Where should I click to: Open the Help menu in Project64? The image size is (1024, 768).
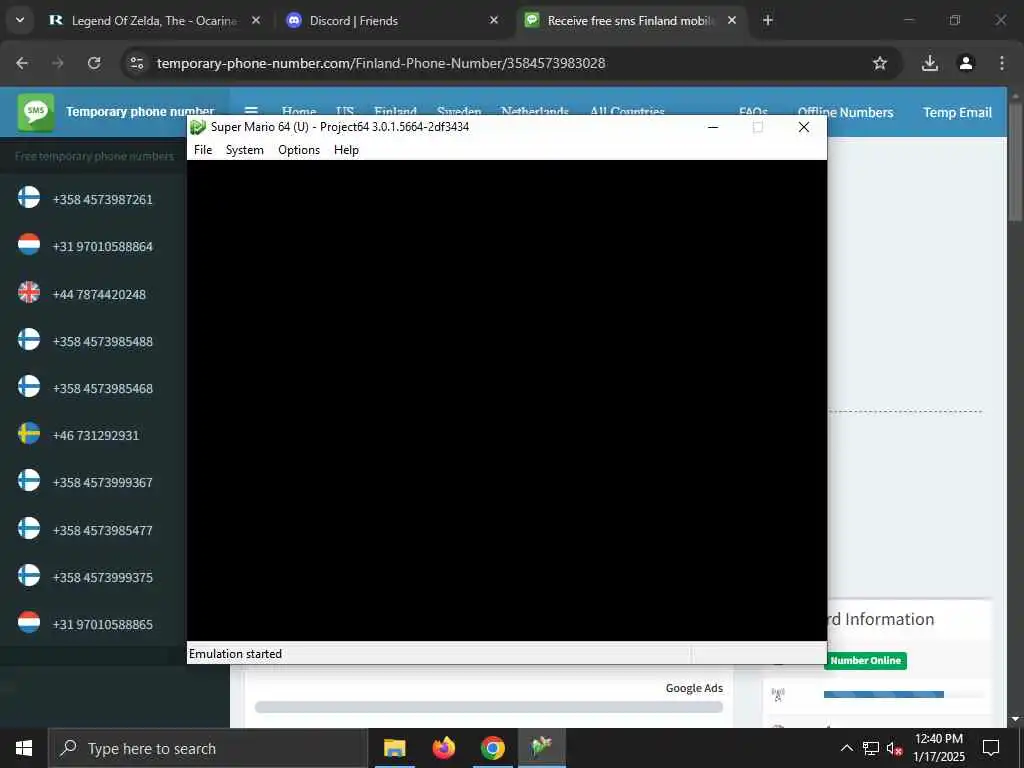[x=346, y=150]
